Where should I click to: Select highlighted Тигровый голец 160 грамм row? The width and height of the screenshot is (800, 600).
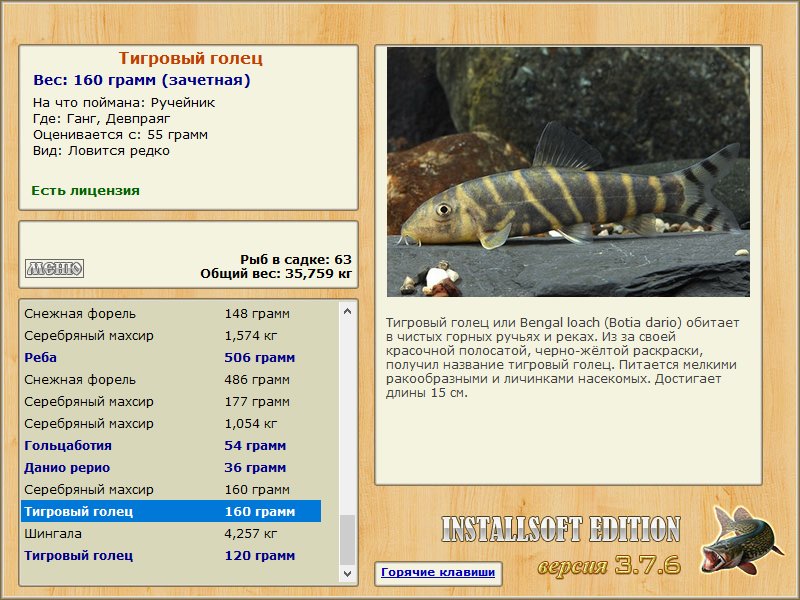click(171, 511)
